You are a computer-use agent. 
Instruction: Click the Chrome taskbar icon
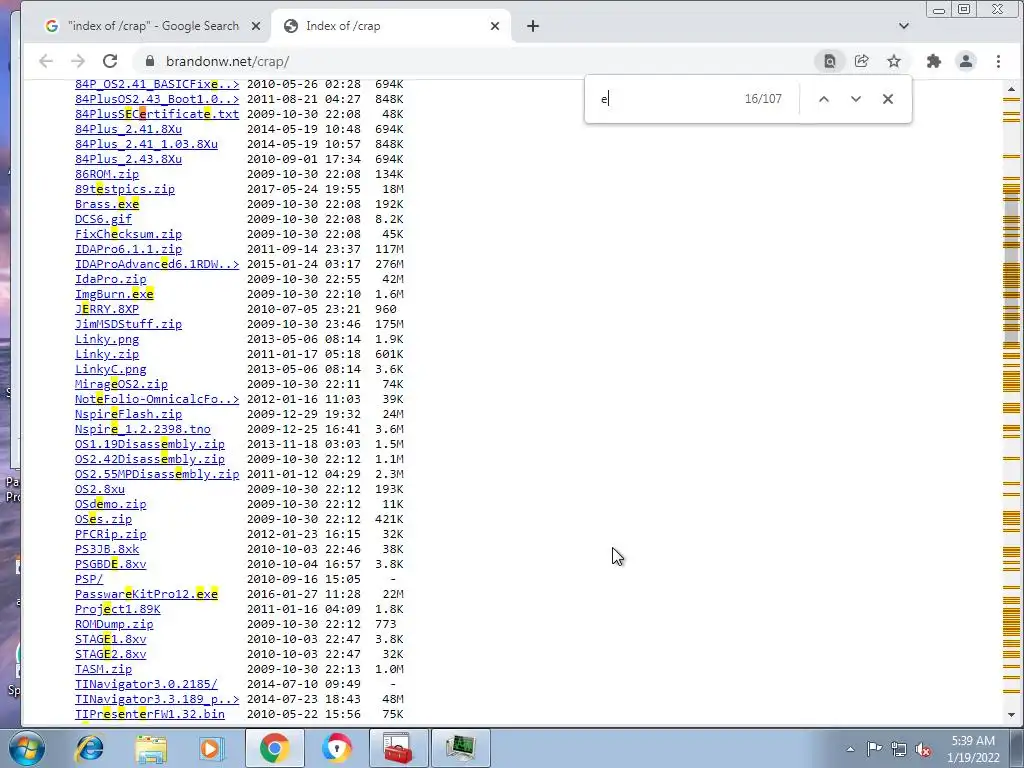click(x=274, y=748)
